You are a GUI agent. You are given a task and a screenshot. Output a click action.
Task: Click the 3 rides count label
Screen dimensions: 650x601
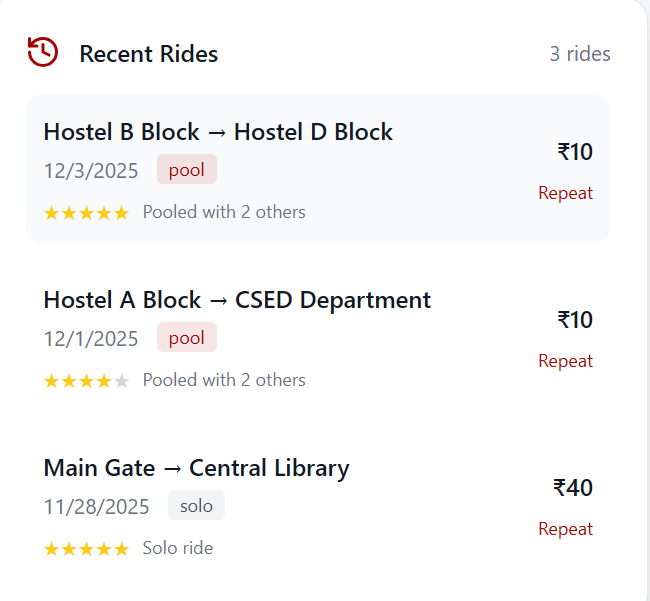point(579,54)
